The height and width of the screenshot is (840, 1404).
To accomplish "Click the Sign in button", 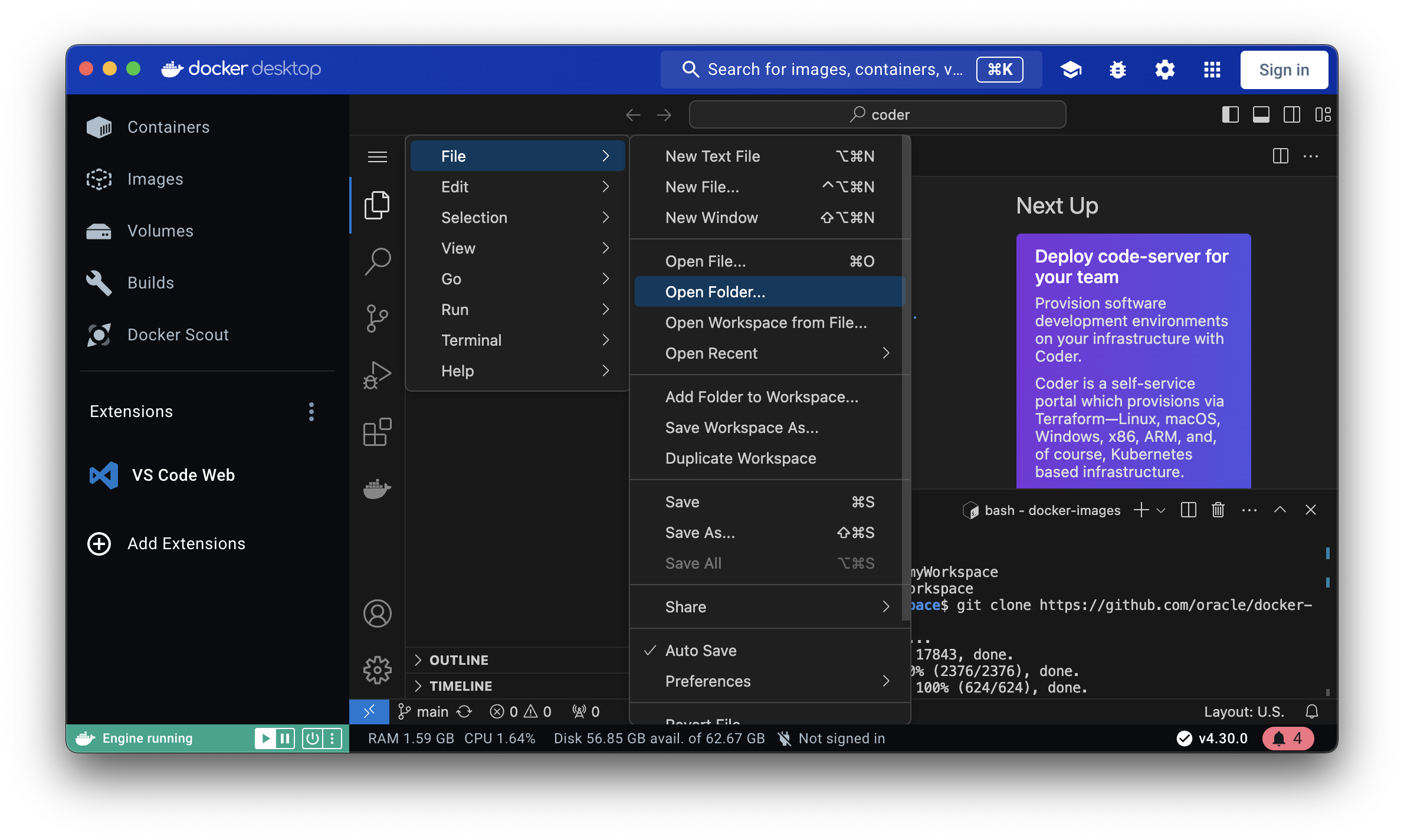I will [1284, 70].
